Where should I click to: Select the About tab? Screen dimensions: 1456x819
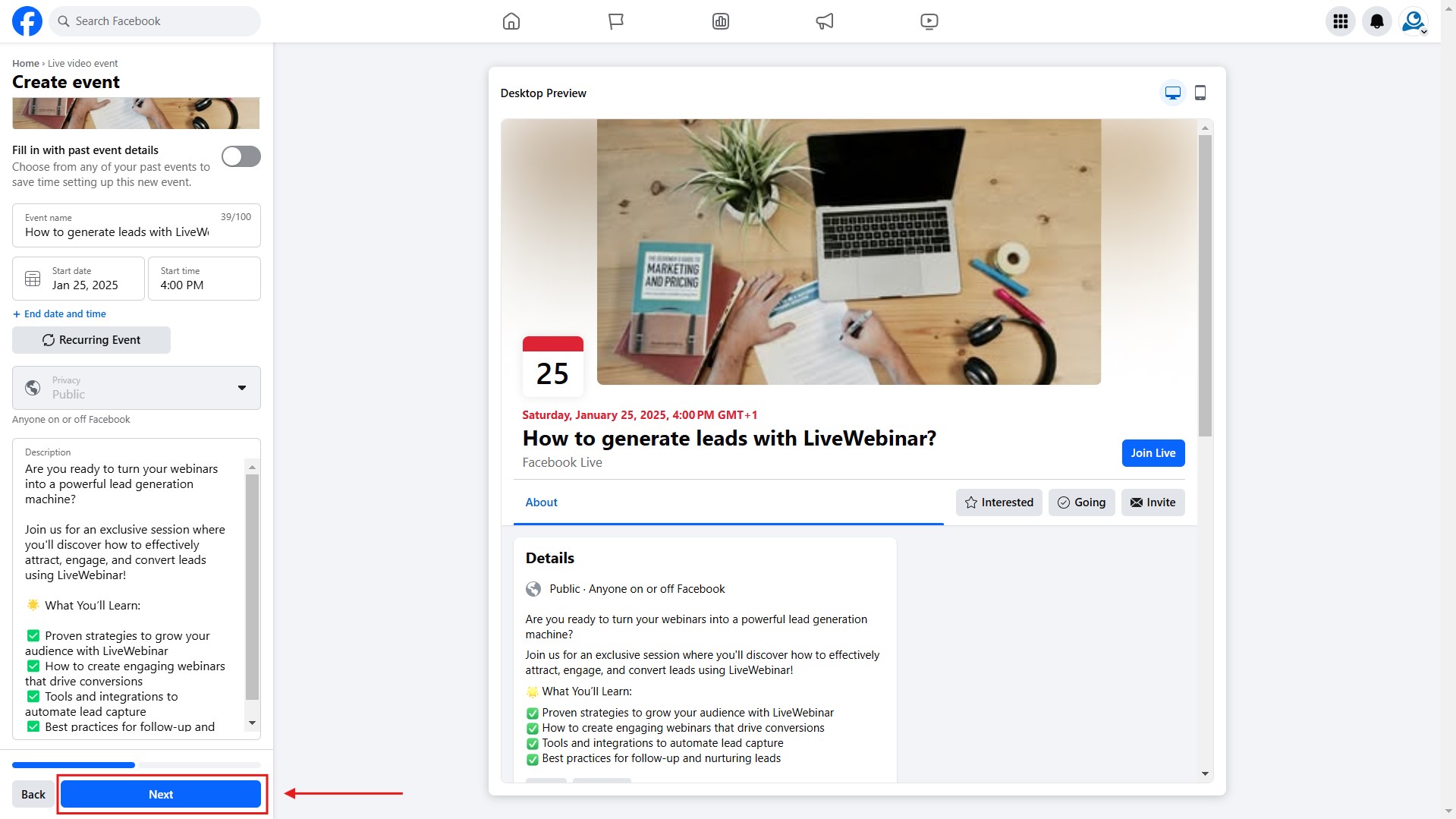tap(541, 502)
